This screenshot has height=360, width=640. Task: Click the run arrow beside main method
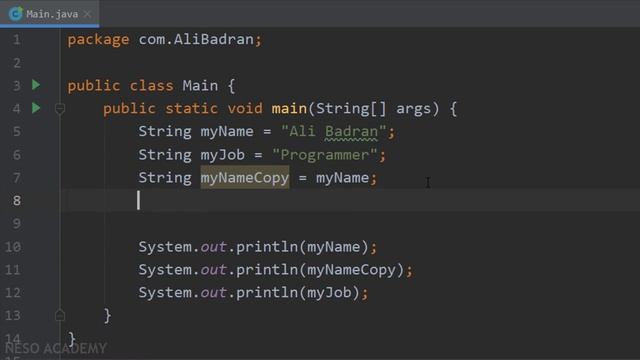(x=36, y=108)
